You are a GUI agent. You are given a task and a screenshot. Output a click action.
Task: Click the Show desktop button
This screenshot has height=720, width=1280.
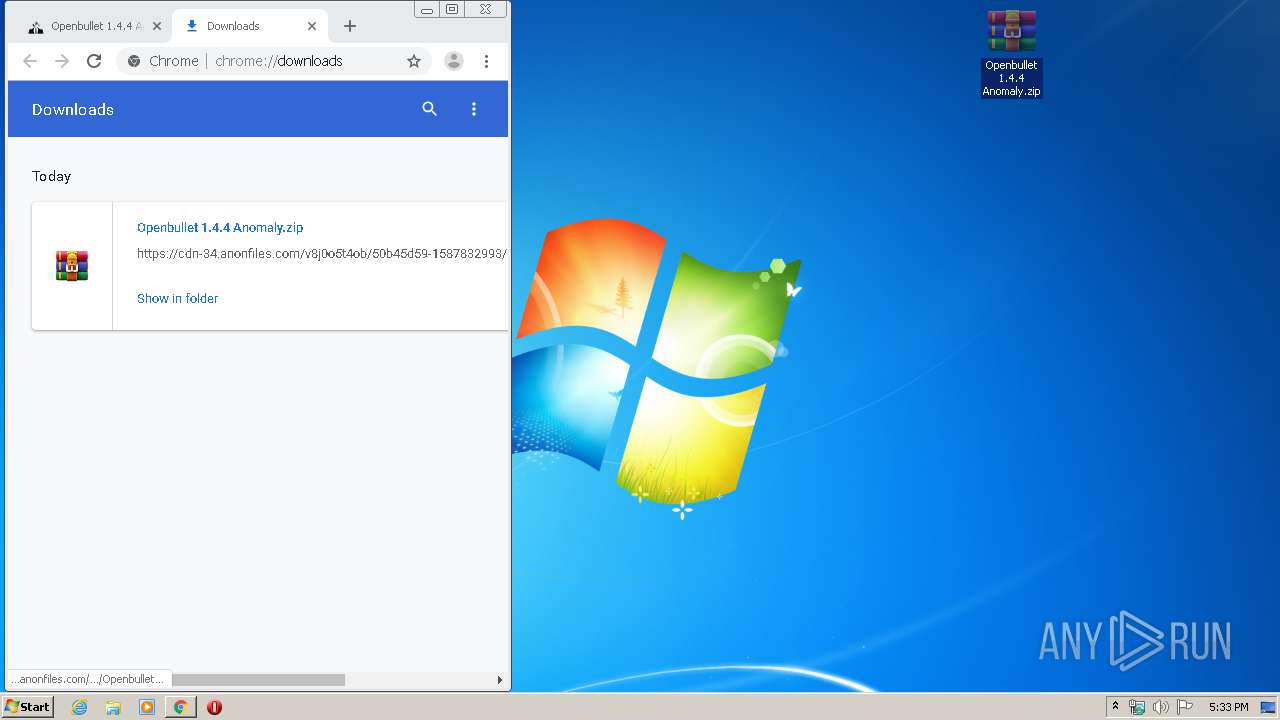[x=1269, y=707]
